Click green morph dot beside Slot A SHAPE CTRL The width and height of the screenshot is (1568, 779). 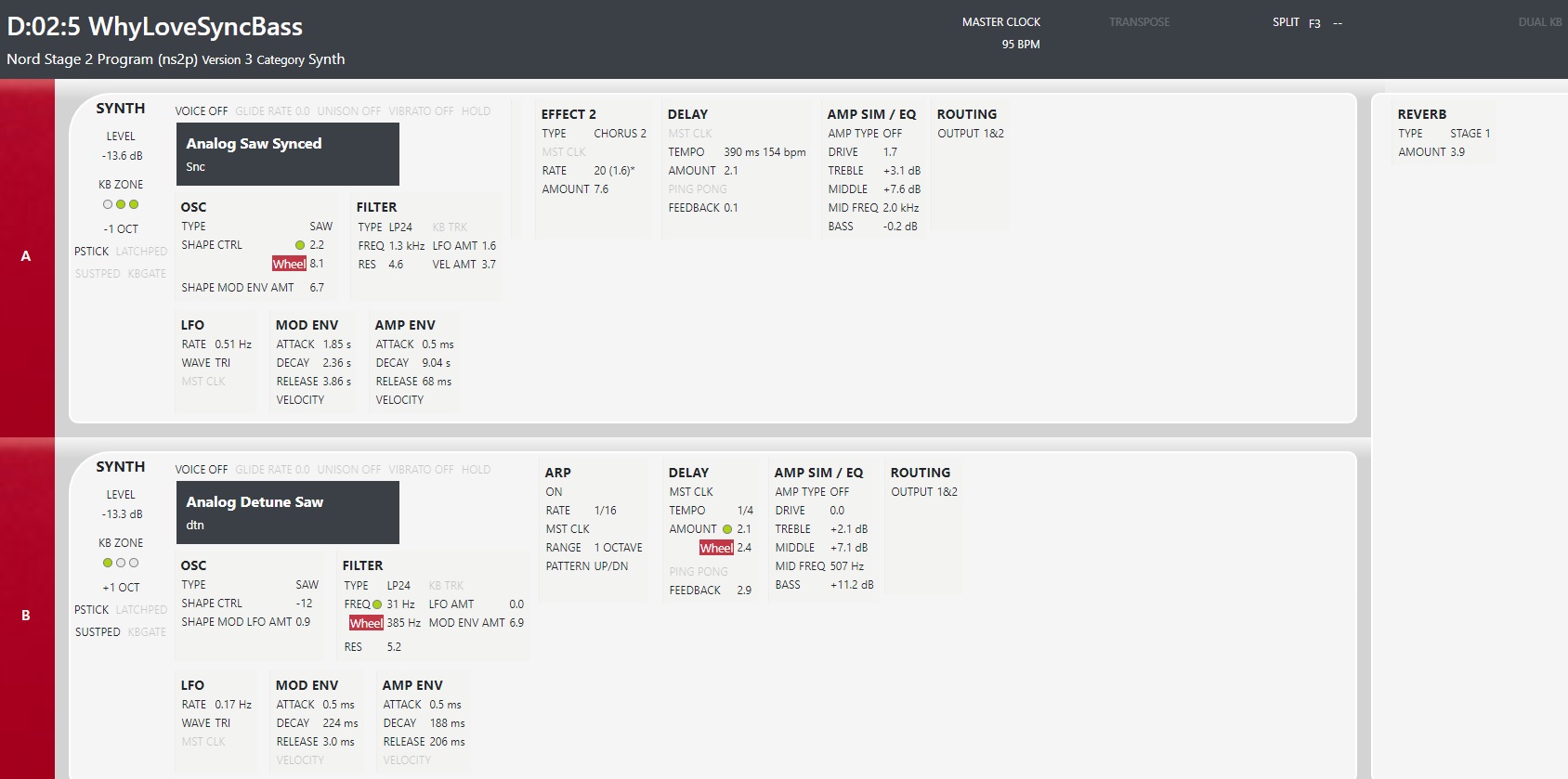tap(300, 245)
